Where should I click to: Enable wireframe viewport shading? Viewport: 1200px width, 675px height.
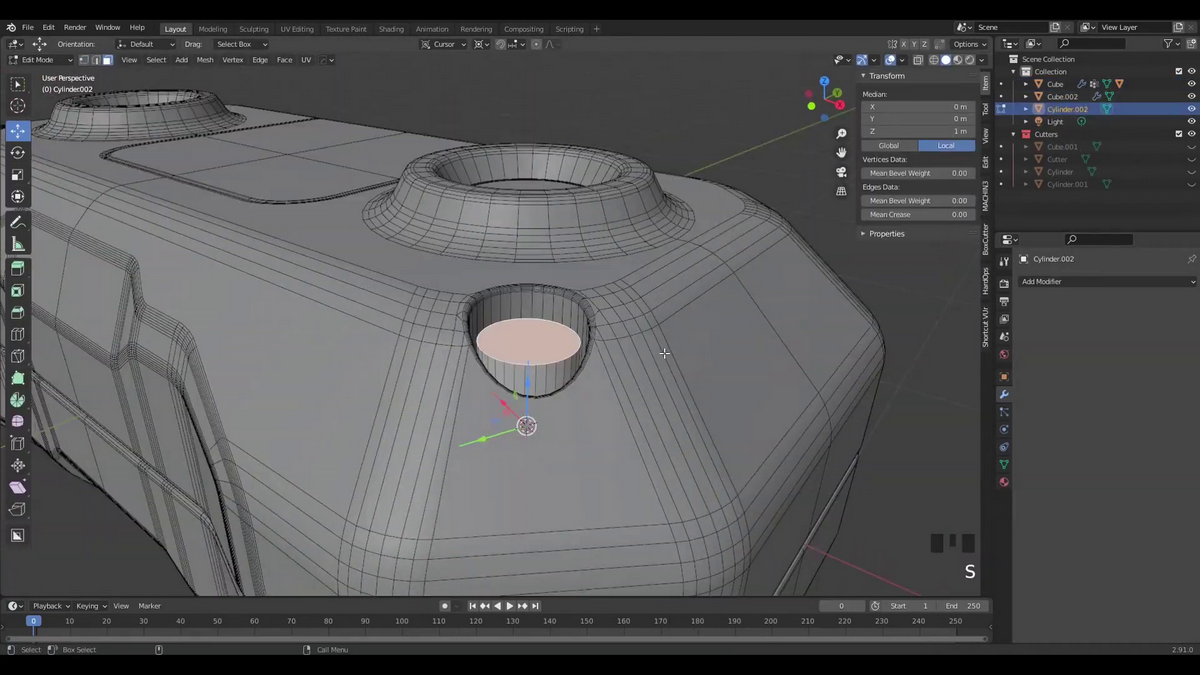point(934,60)
